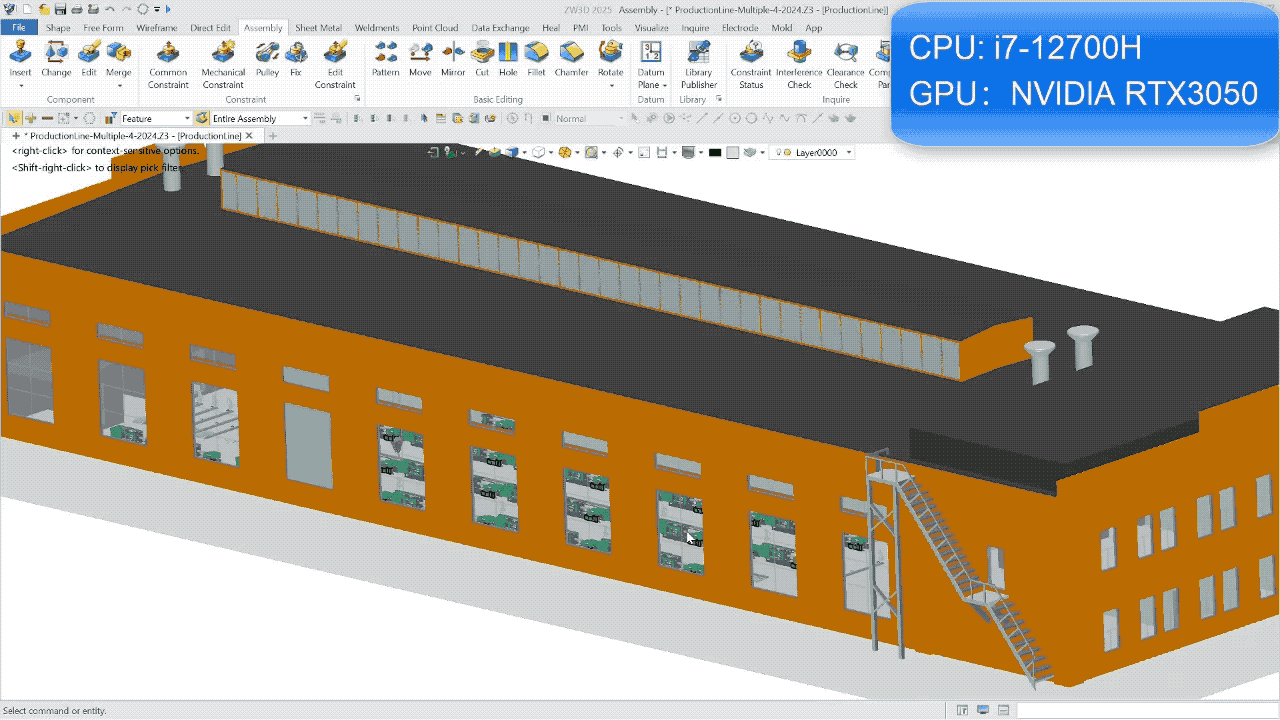The height and width of the screenshot is (720, 1280).
Task: Select the ProductionLine document tab
Action: (133, 135)
